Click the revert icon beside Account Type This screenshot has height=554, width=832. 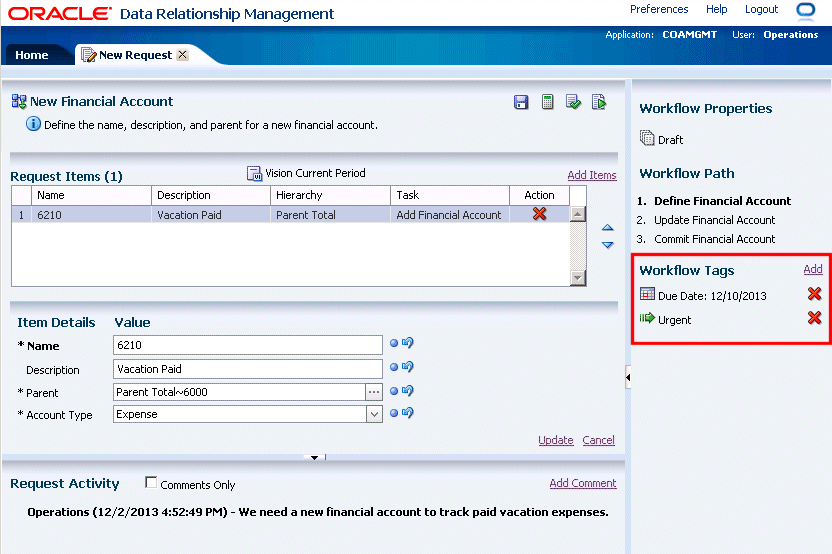click(408, 413)
